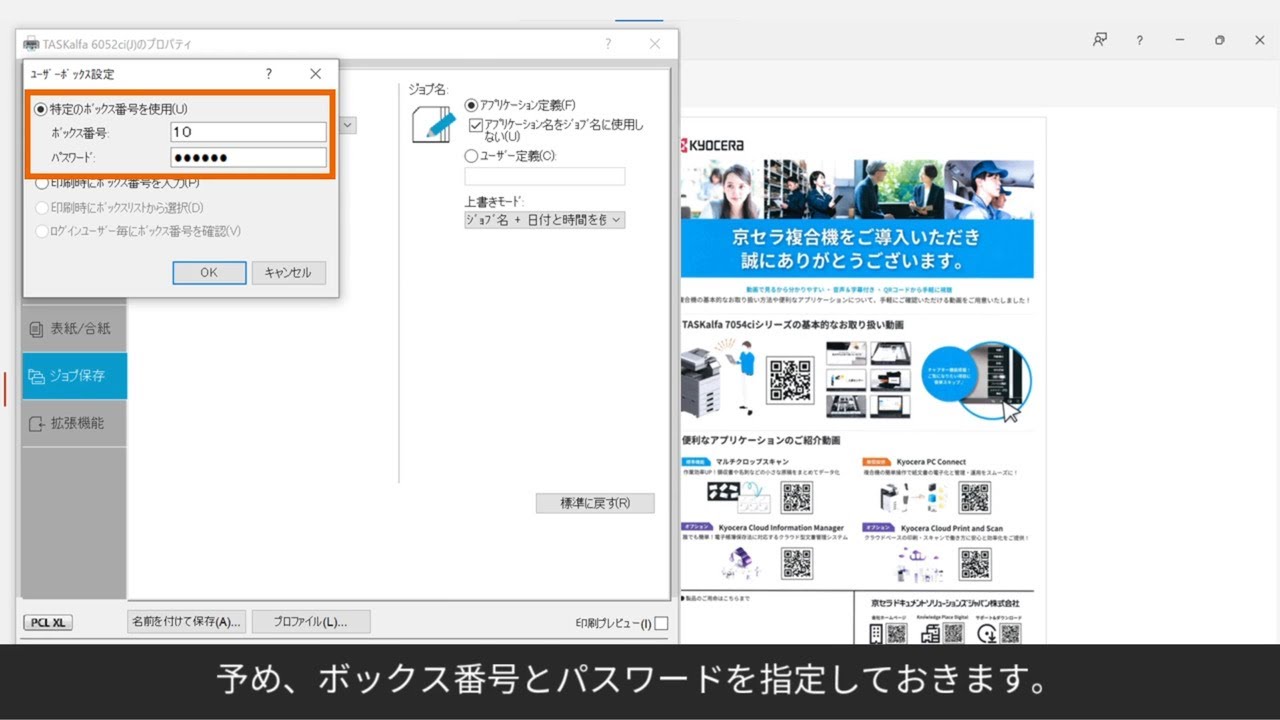Click the ジョブ名 label
Image resolution: width=1280 pixels, height=720 pixels.
coord(428,88)
